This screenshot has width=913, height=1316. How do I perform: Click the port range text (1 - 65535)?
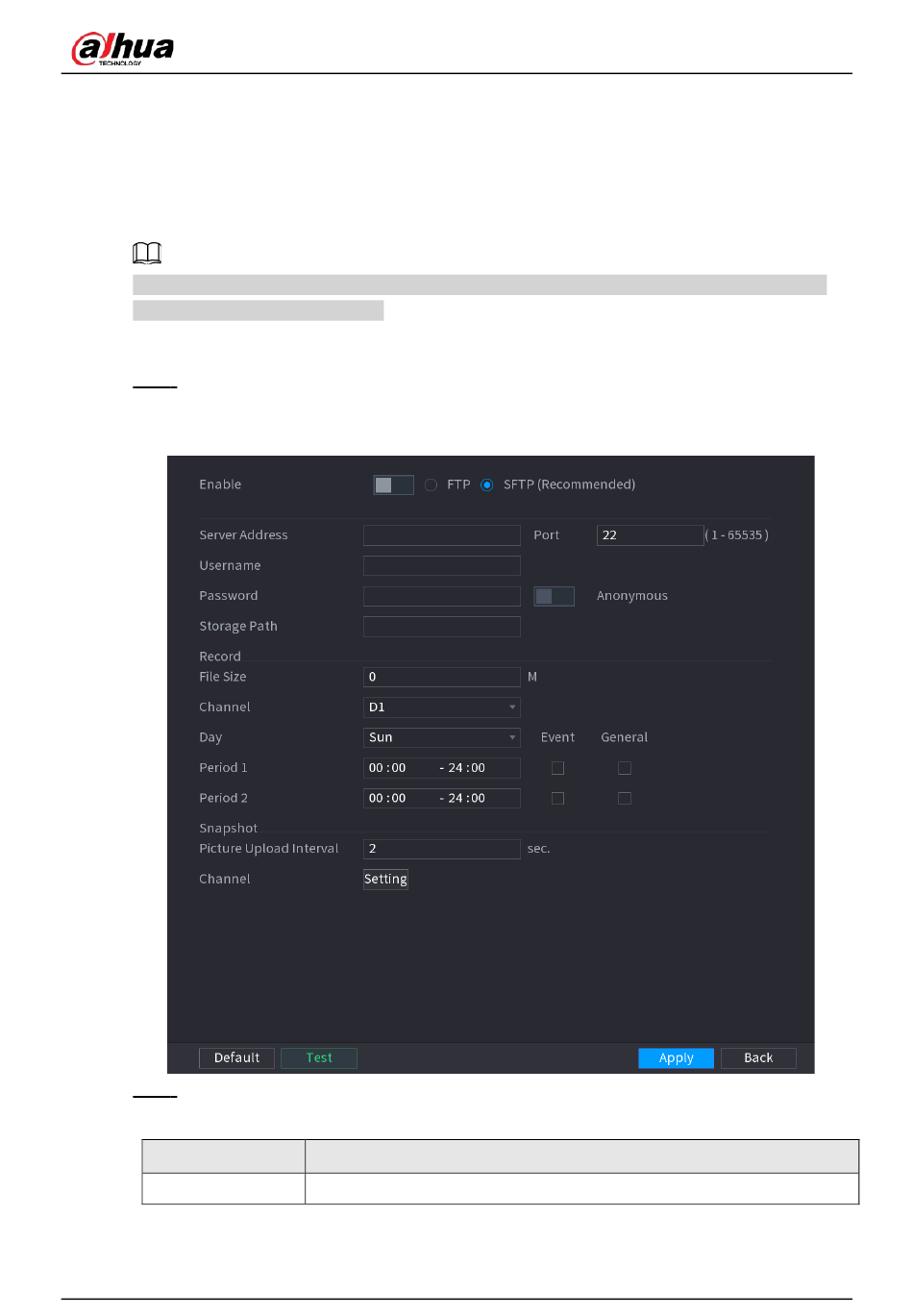[x=737, y=535]
